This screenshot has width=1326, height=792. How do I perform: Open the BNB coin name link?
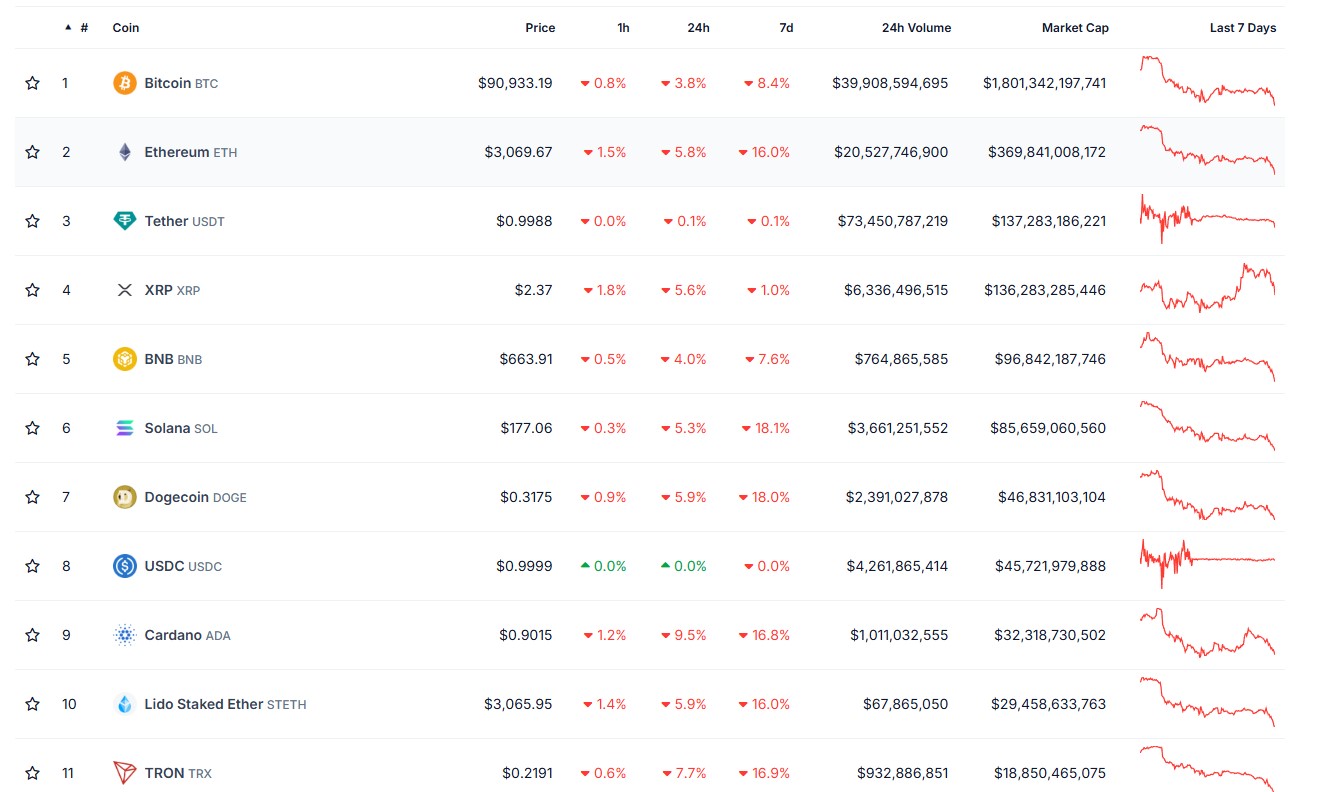click(x=173, y=359)
